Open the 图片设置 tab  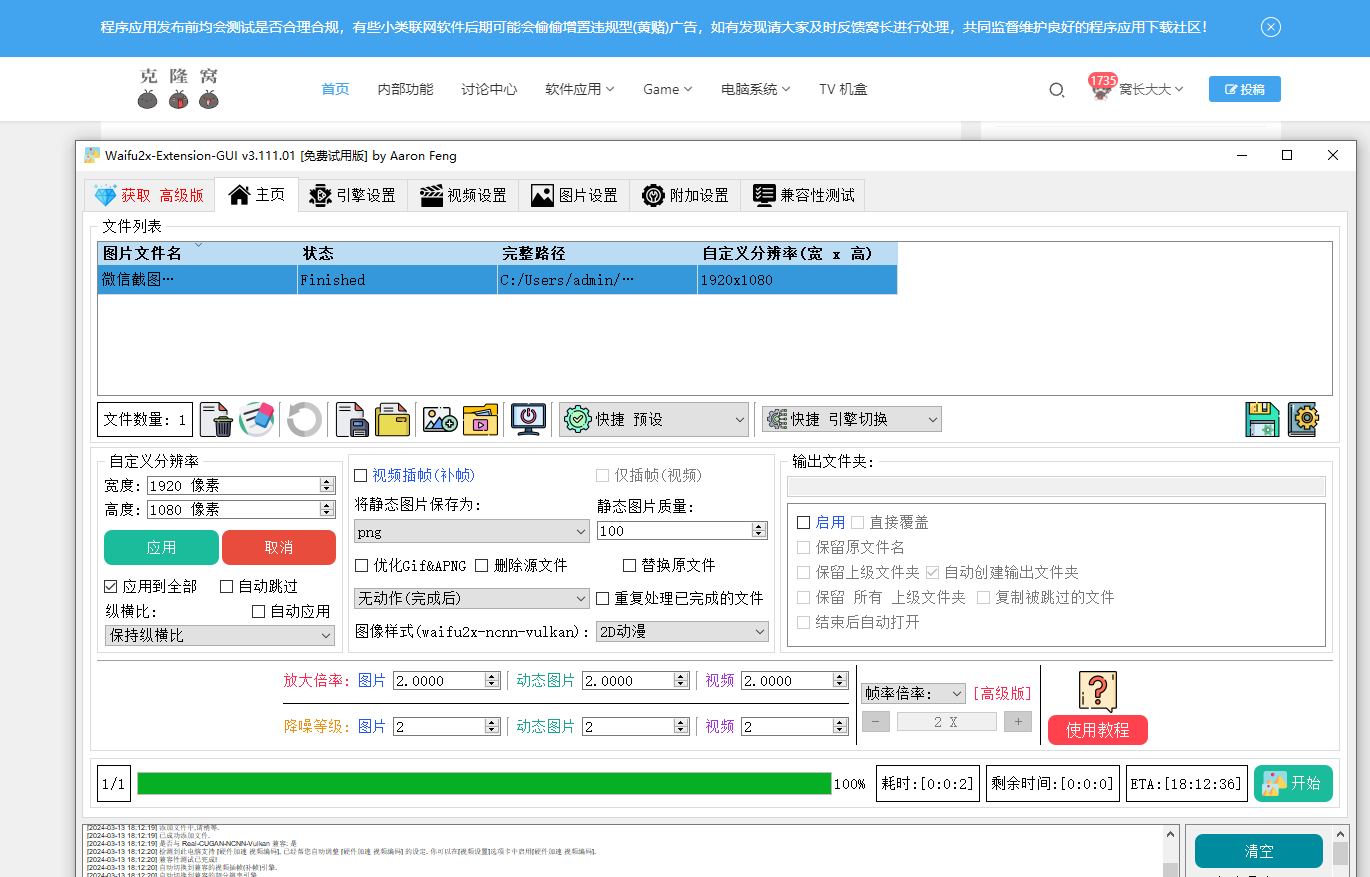coord(574,195)
